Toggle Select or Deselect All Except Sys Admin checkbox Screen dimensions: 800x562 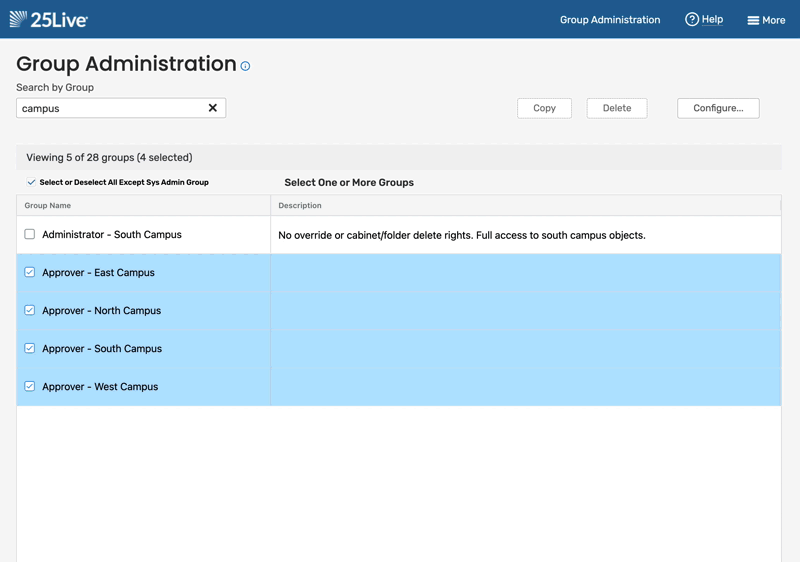tap(31, 182)
